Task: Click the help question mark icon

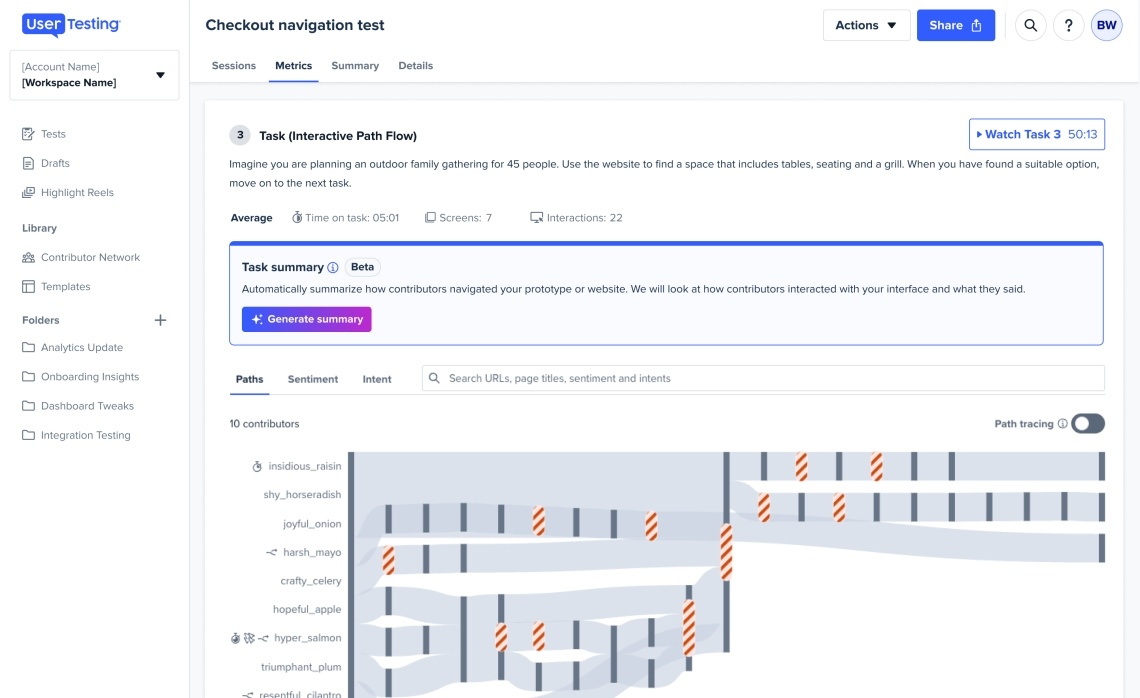Action: [1068, 25]
